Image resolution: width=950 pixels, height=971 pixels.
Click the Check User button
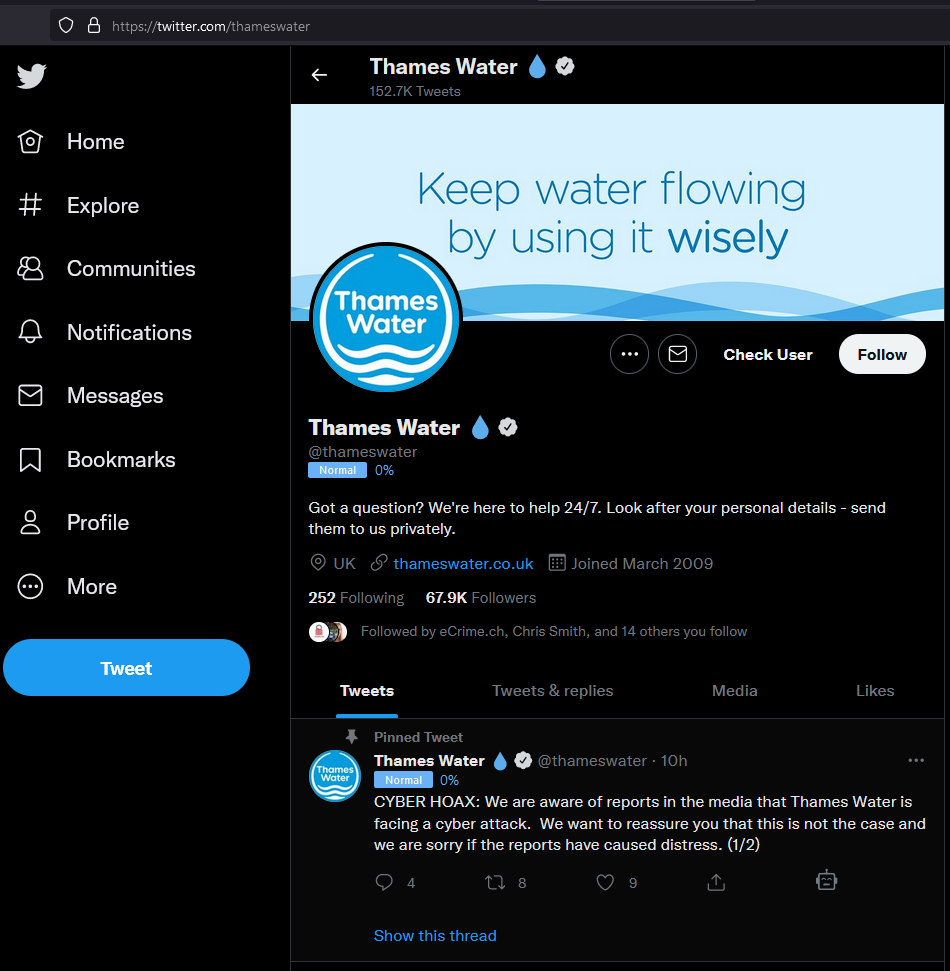[768, 354]
